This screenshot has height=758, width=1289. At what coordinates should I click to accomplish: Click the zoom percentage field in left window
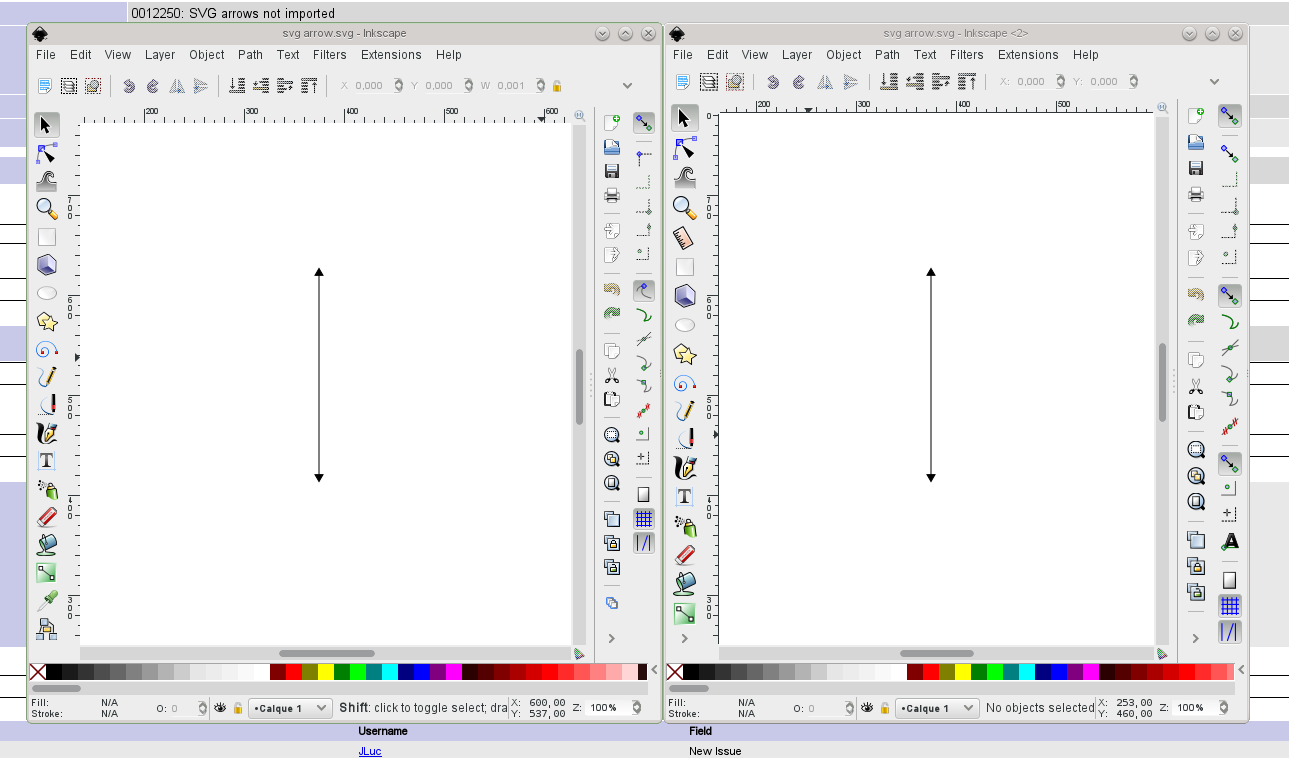click(607, 708)
